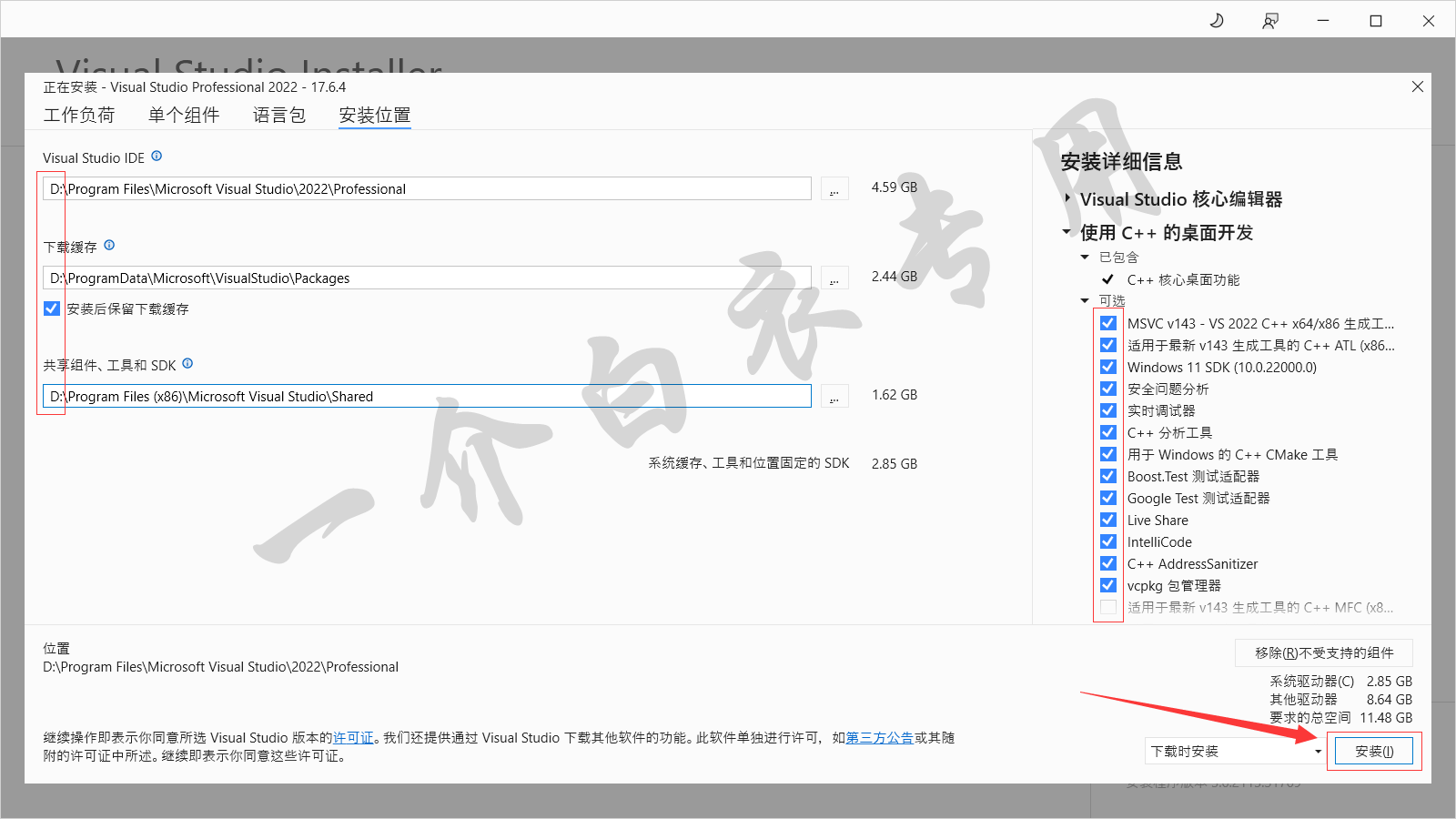Click 安装详细信息 heading
The image size is (1456, 819).
(x=1121, y=162)
